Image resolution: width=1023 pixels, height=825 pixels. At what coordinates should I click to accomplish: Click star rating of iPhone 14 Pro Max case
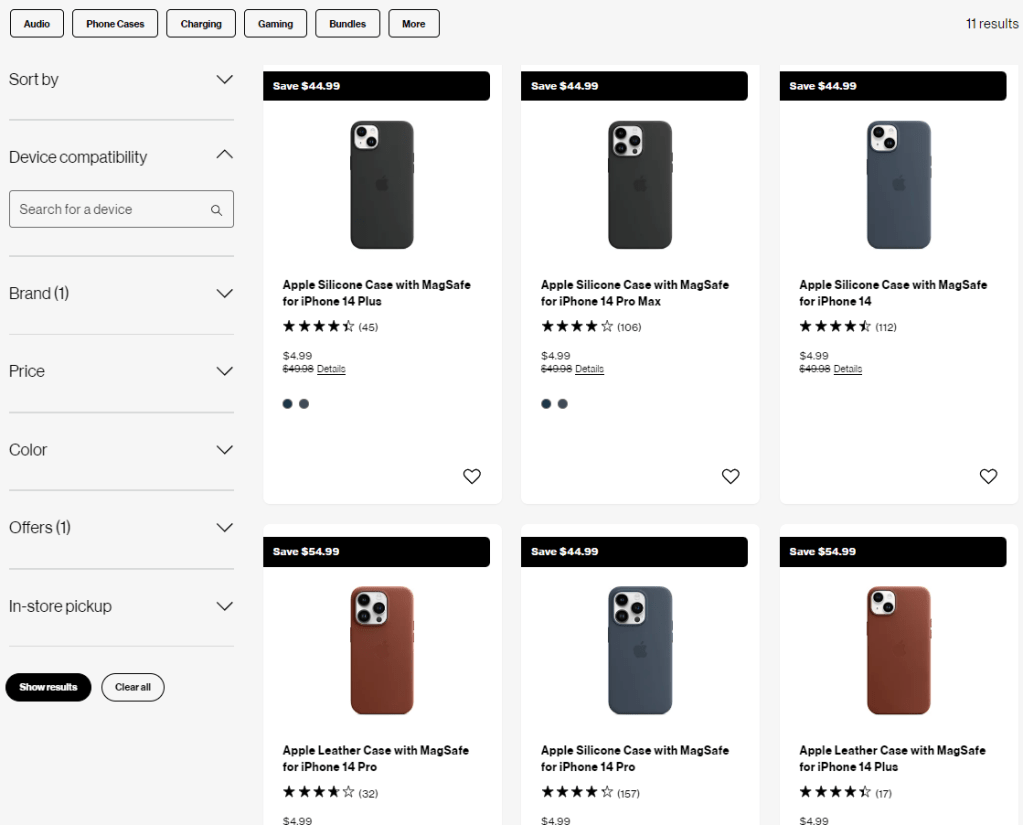[x=577, y=326]
